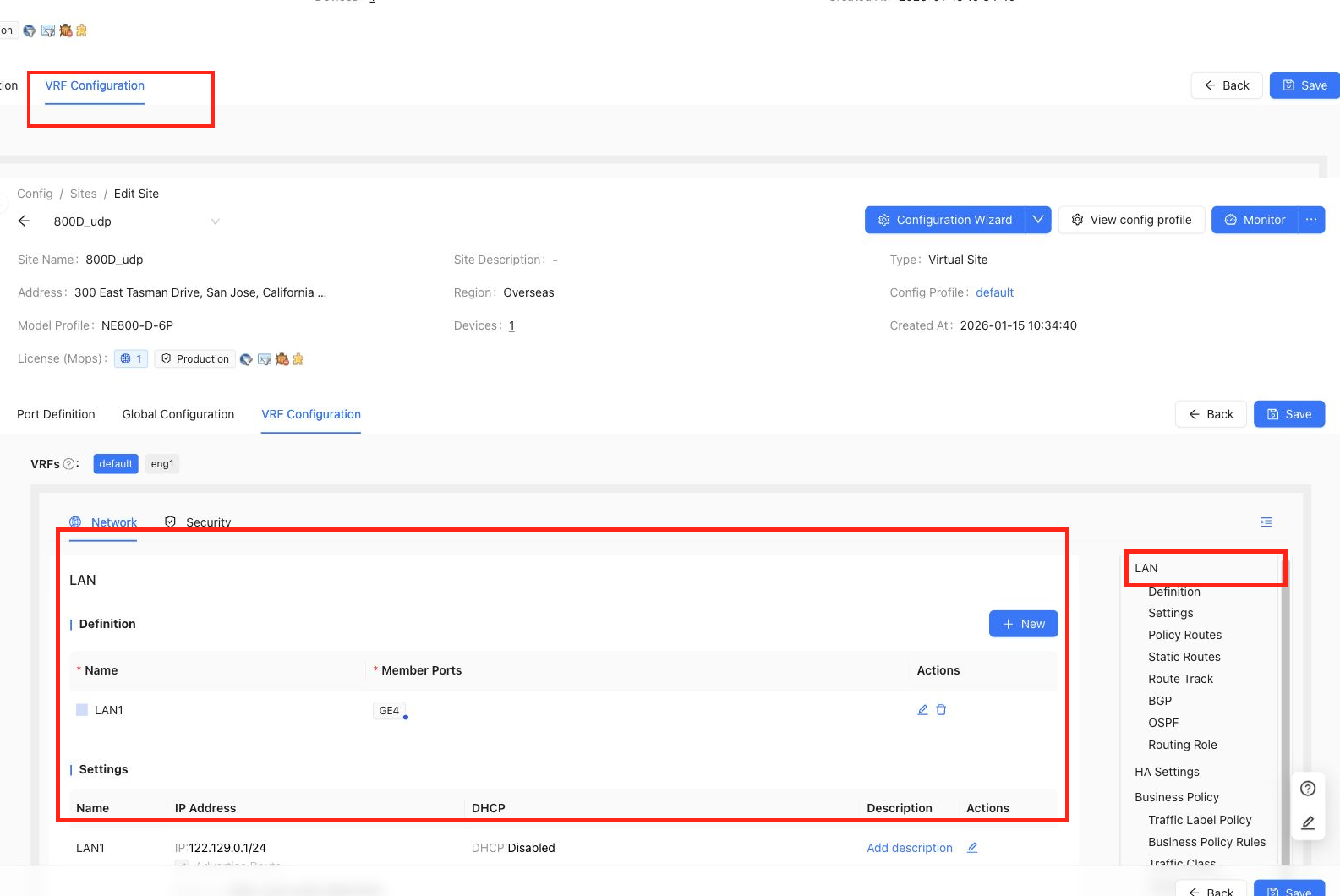The width and height of the screenshot is (1340, 896).
Task: Click Save in the Port Definition tab row
Action: point(1289,414)
